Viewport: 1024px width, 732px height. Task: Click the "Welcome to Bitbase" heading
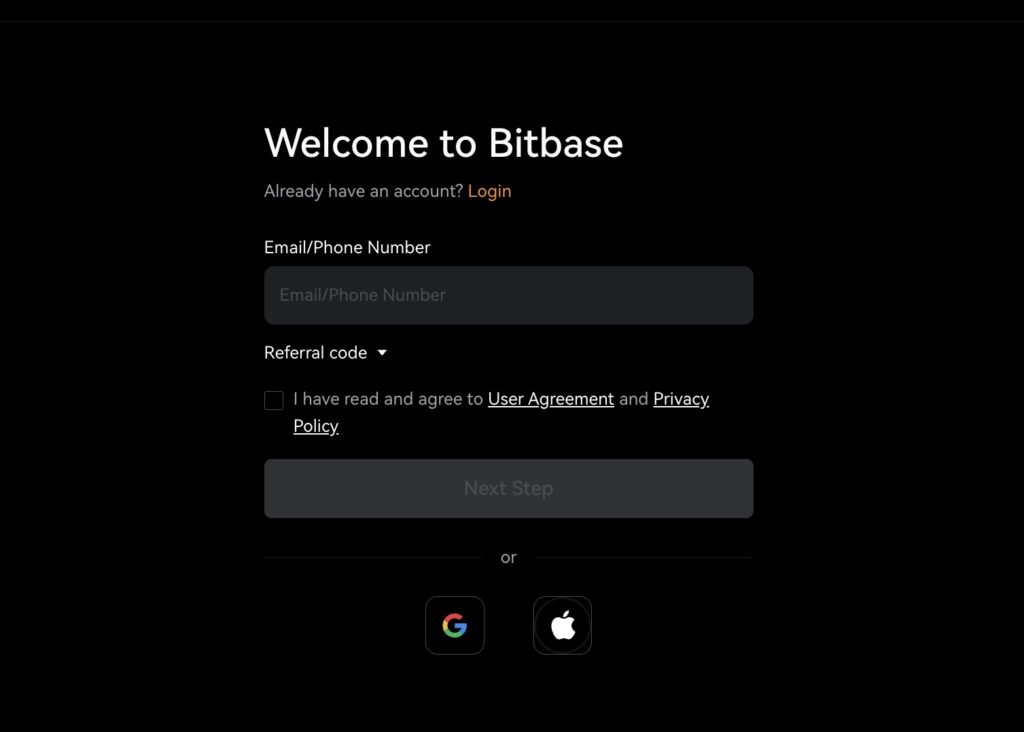(x=443, y=143)
